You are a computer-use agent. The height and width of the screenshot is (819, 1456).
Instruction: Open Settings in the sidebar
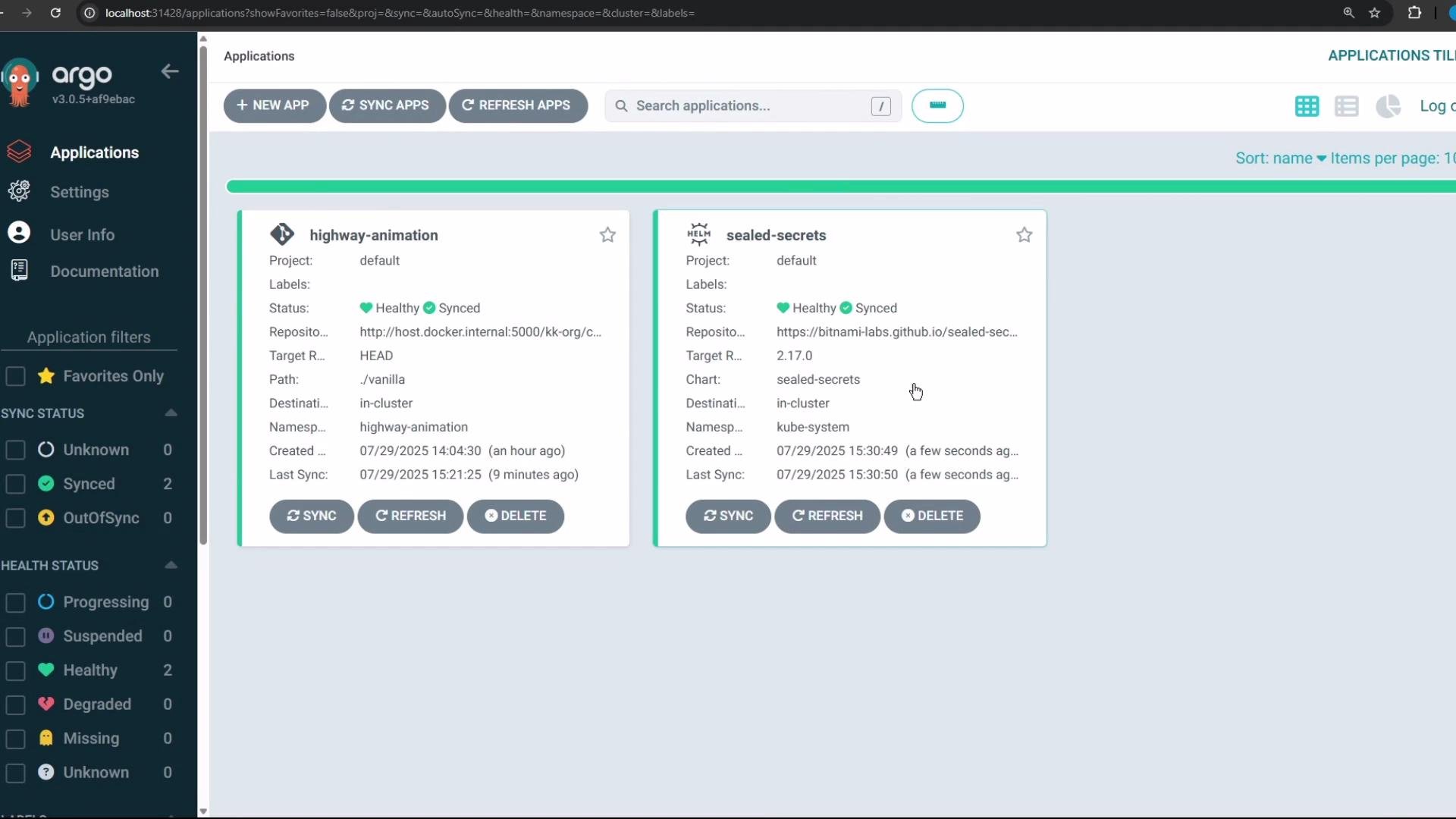click(x=80, y=193)
